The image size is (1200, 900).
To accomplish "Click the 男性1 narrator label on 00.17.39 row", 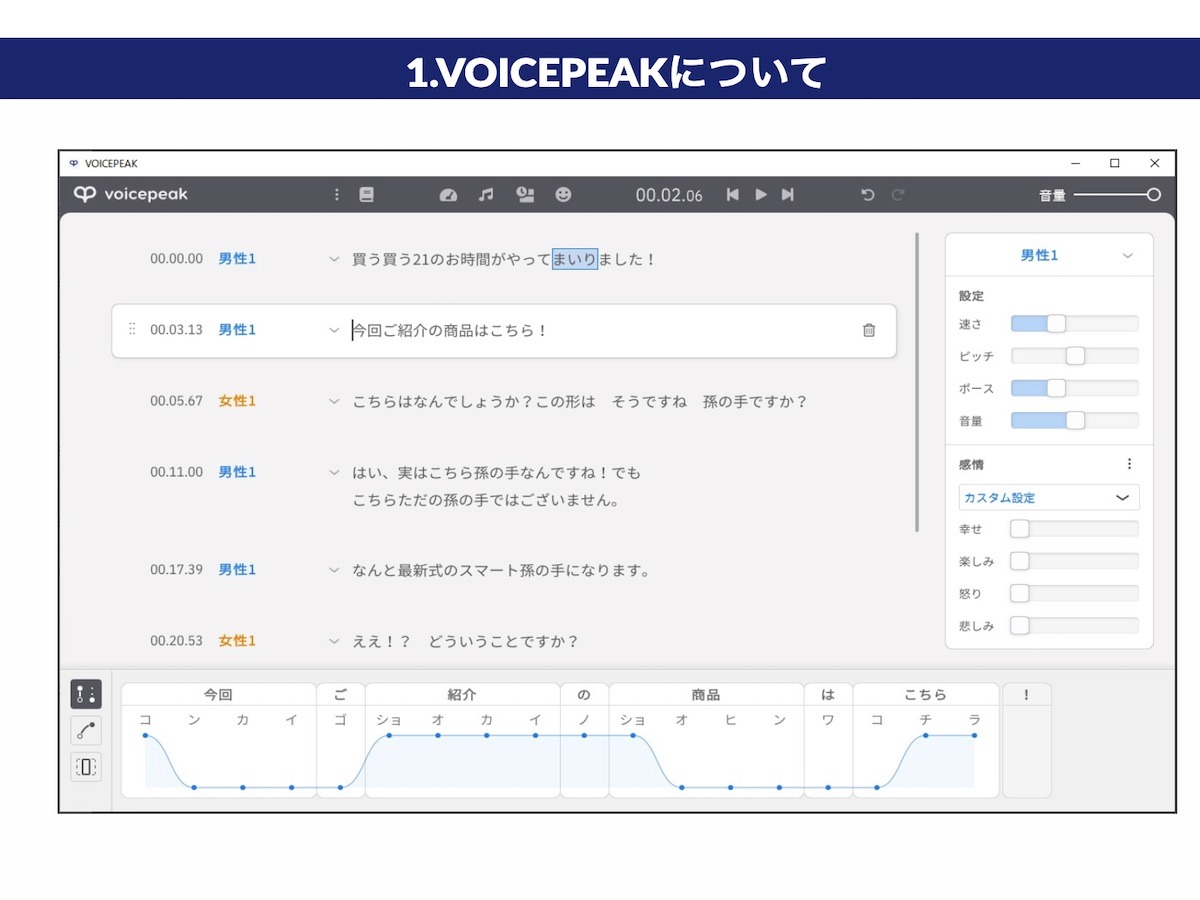I will (x=237, y=570).
